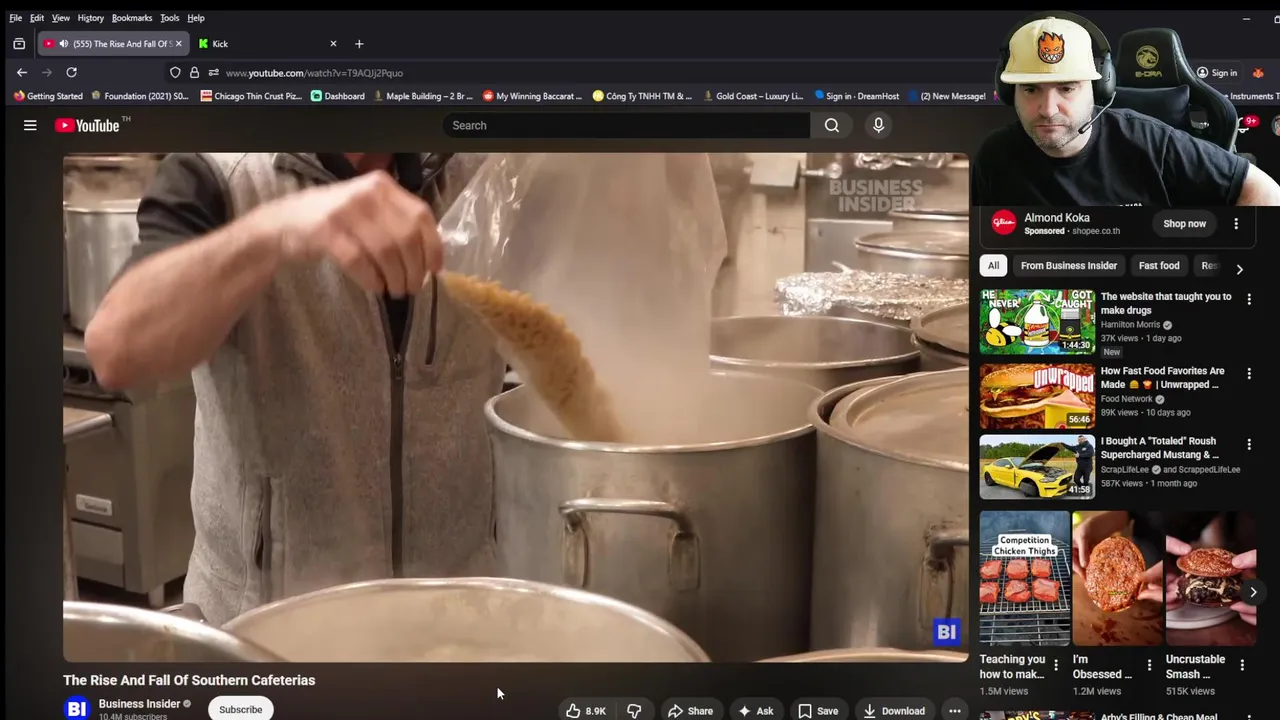Open Business Insider channel name link
Viewport: 1280px width, 720px height.
(x=139, y=704)
